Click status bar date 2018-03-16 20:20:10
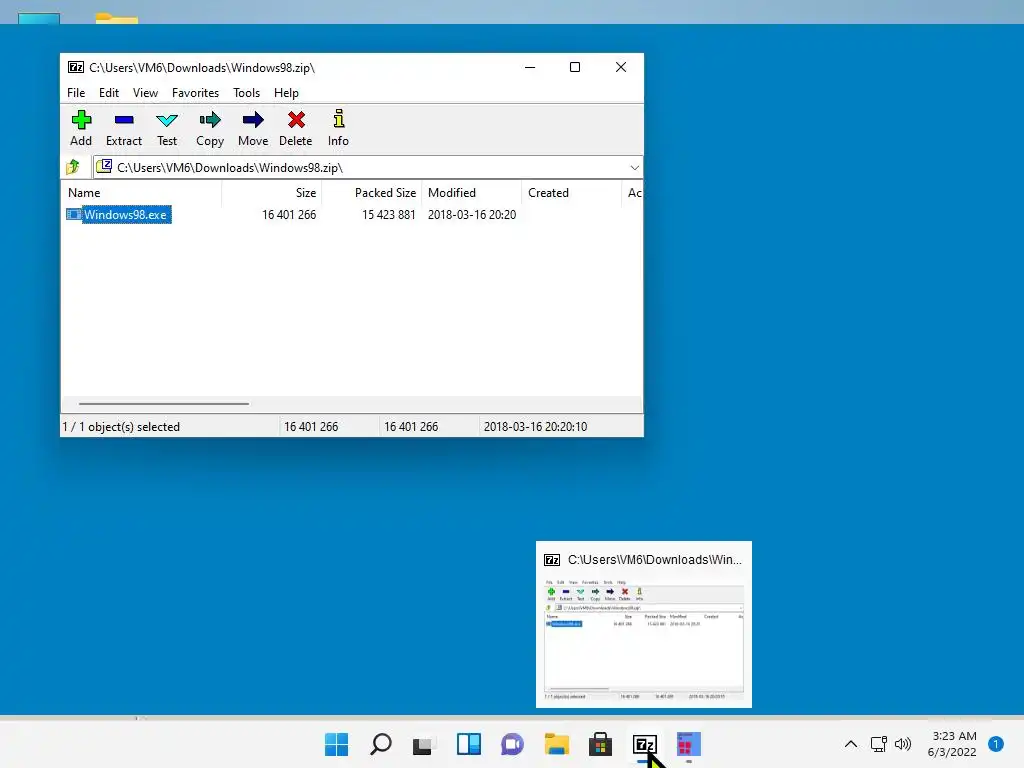The width and height of the screenshot is (1024, 768). click(536, 426)
